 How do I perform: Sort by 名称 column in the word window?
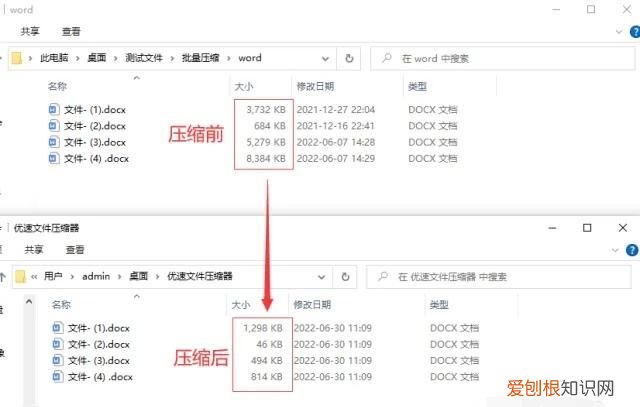click(x=57, y=86)
